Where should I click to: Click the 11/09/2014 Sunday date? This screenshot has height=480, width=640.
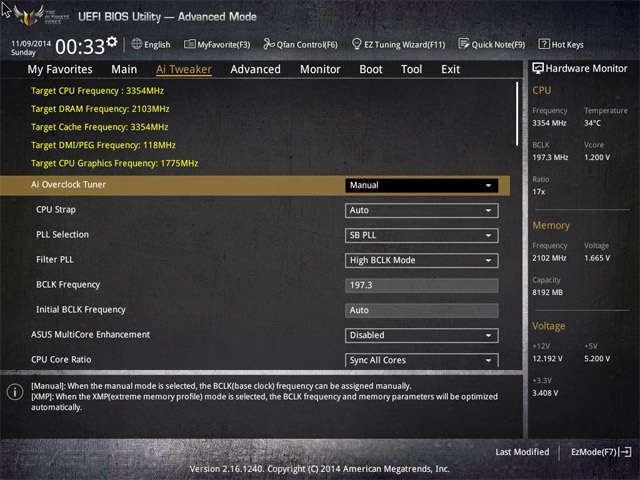pyautogui.click(x=31, y=48)
